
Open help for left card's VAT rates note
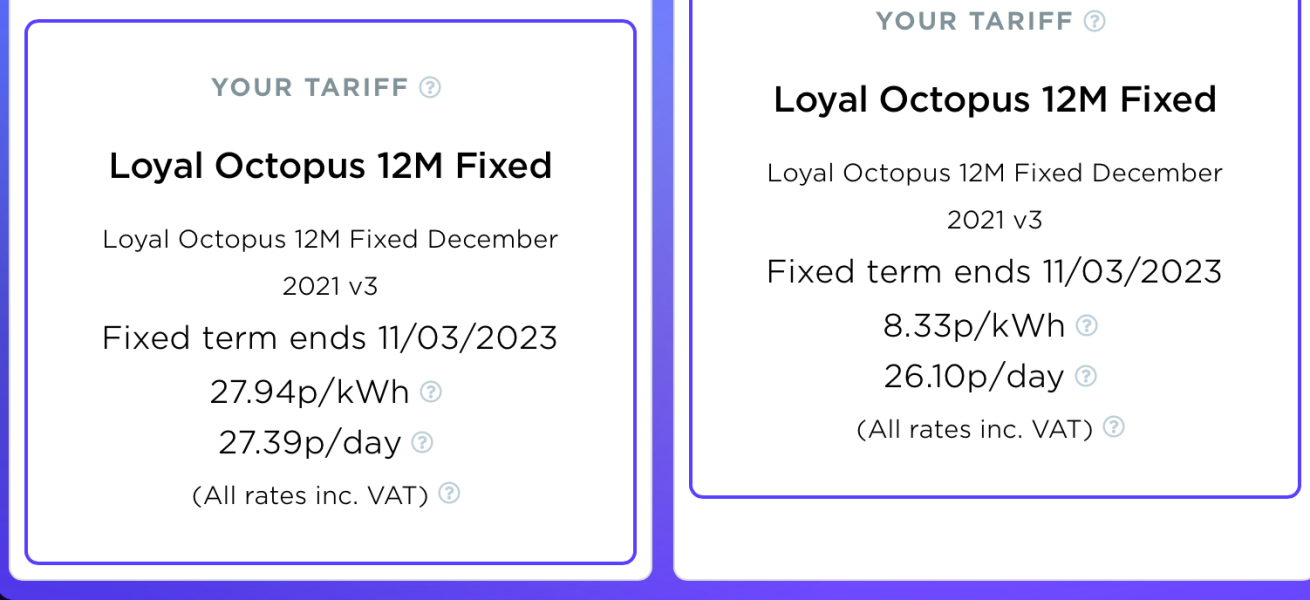tap(447, 494)
